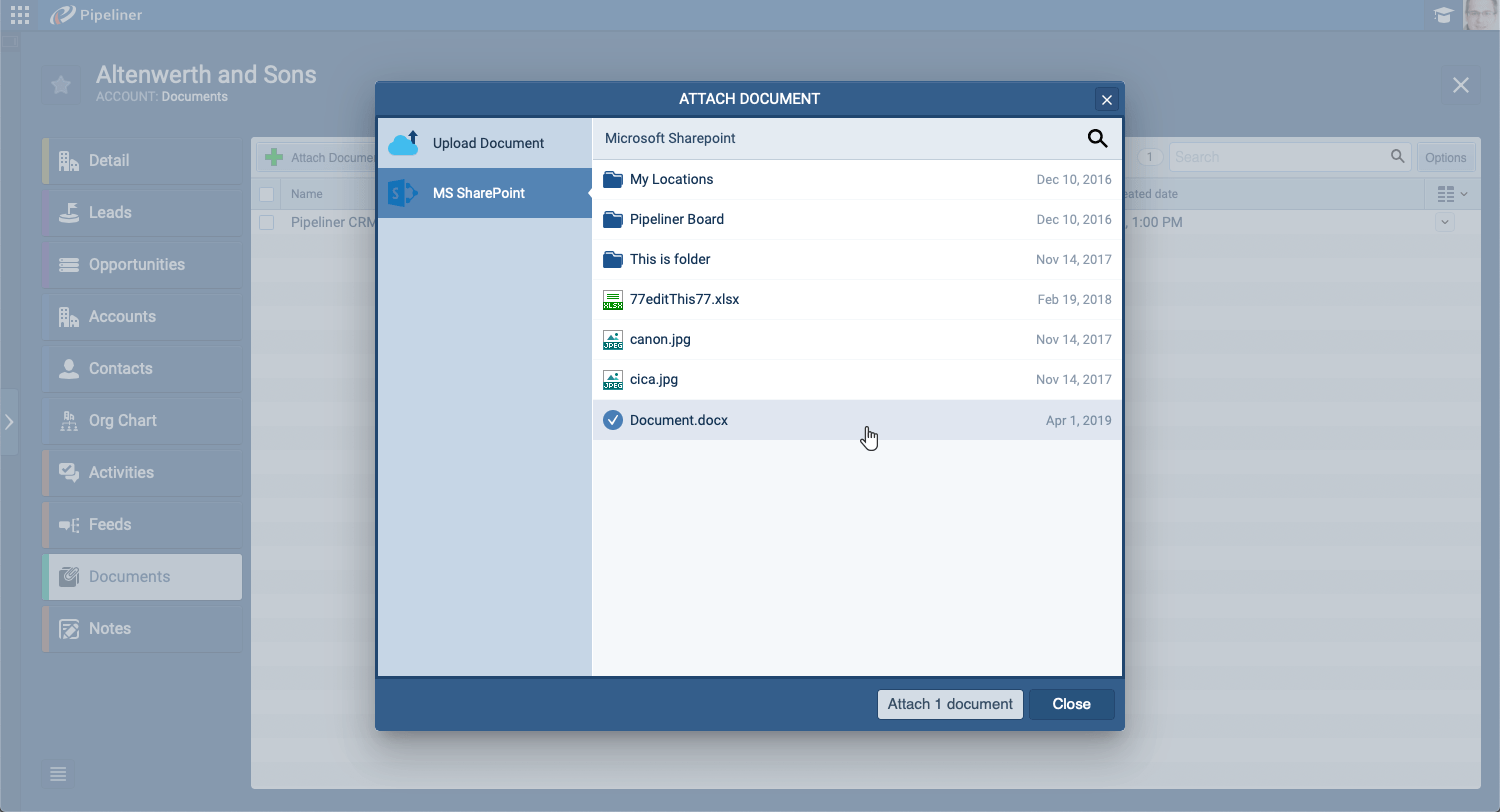The width and height of the screenshot is (1500, 812).
Task: Open the Pipeliner Board folder
Action: pyautogui.click(x=676, y=220)
